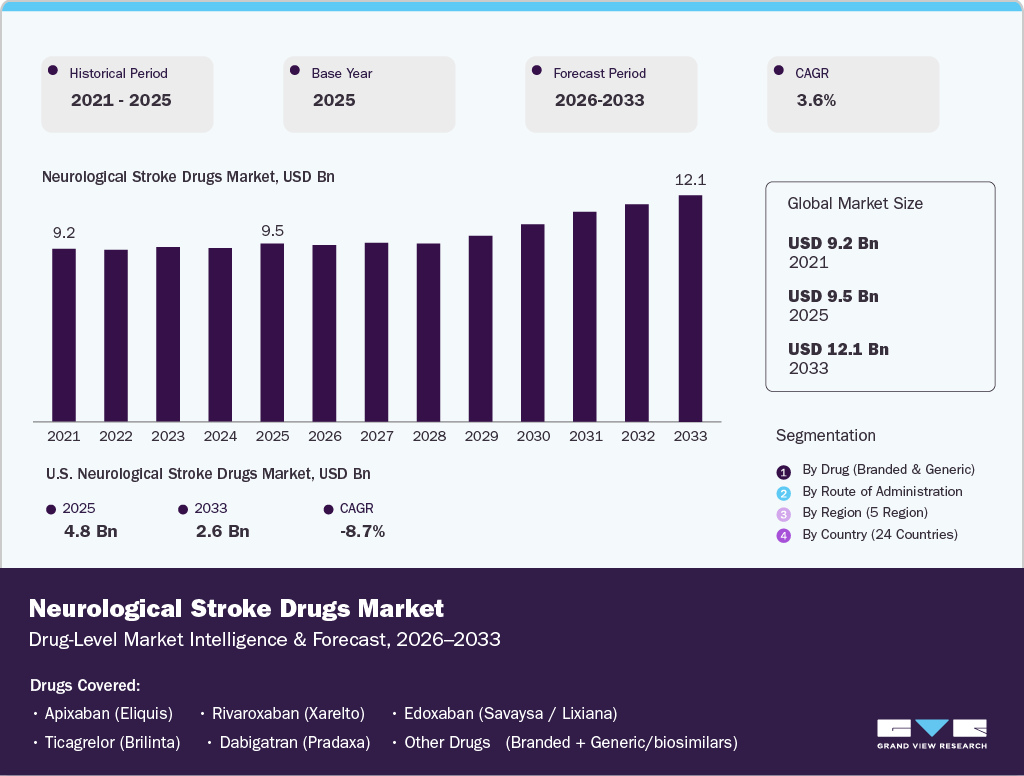This screenshot has width=1024, height=776.
Task: Click the 2031 bar in chart
Action: click(x=585, y=317)
